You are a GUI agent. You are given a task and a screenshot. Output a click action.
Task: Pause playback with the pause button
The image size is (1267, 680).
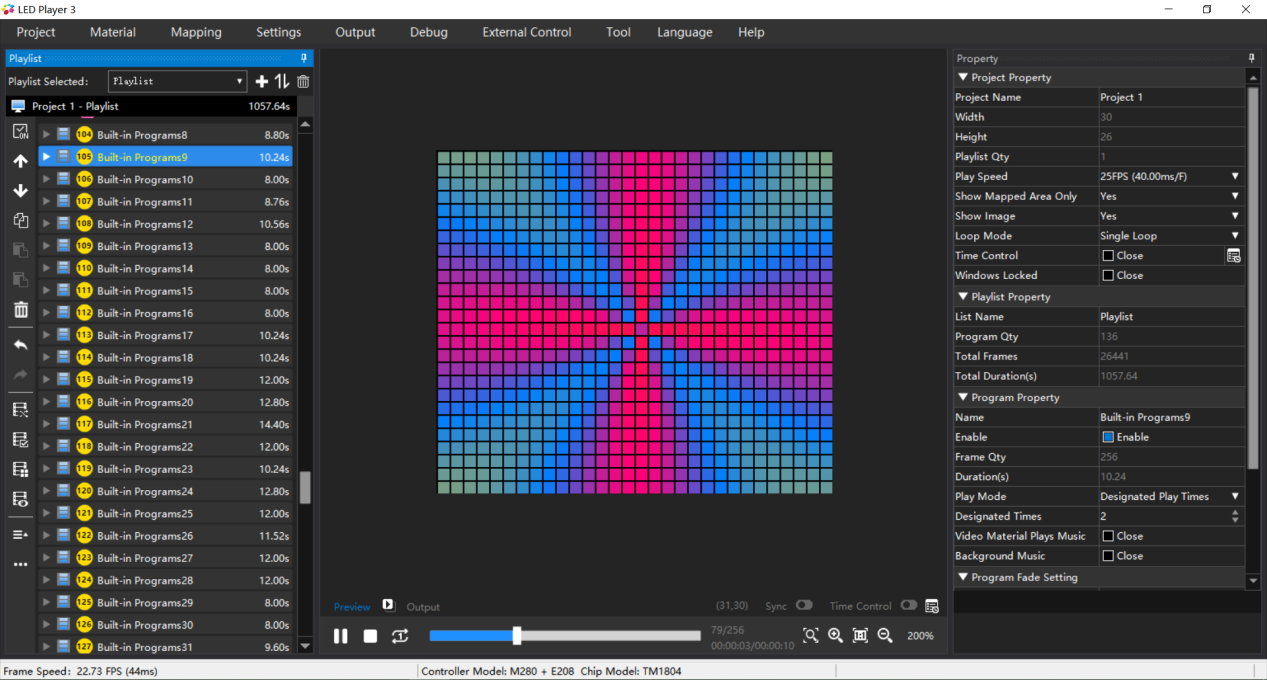(x=341, y=636)
